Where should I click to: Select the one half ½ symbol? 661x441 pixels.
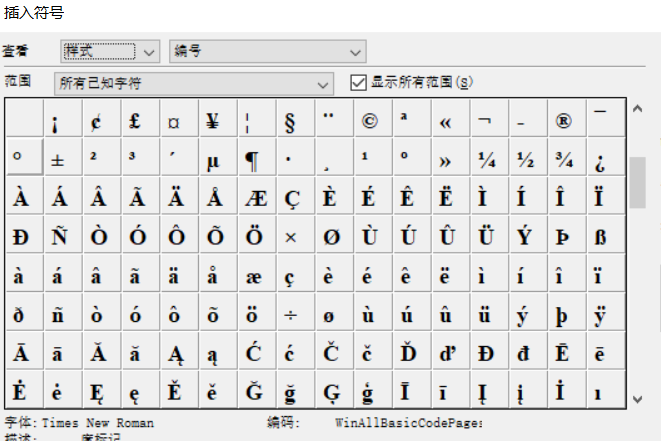point(529,157)
